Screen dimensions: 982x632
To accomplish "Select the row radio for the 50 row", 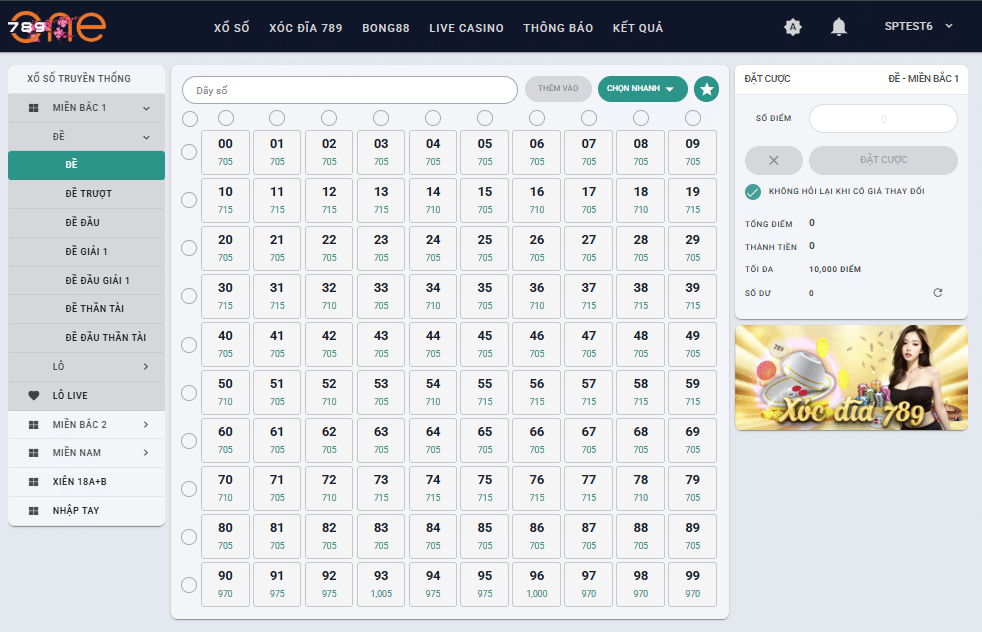I will (189, 393).
